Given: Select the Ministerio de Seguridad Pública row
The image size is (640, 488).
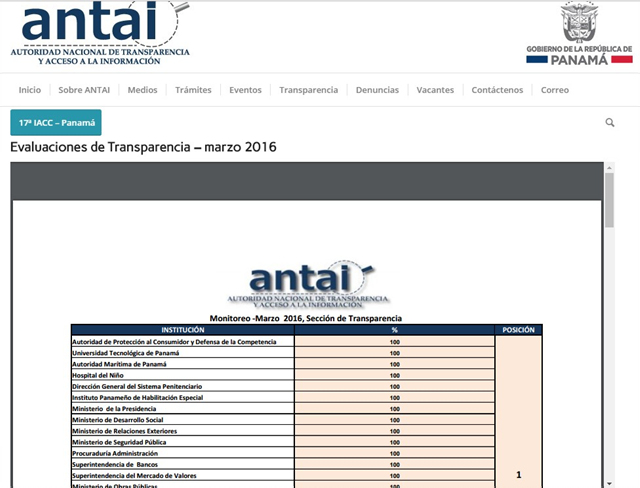Looking at the screenshot, I should point(283,442).
